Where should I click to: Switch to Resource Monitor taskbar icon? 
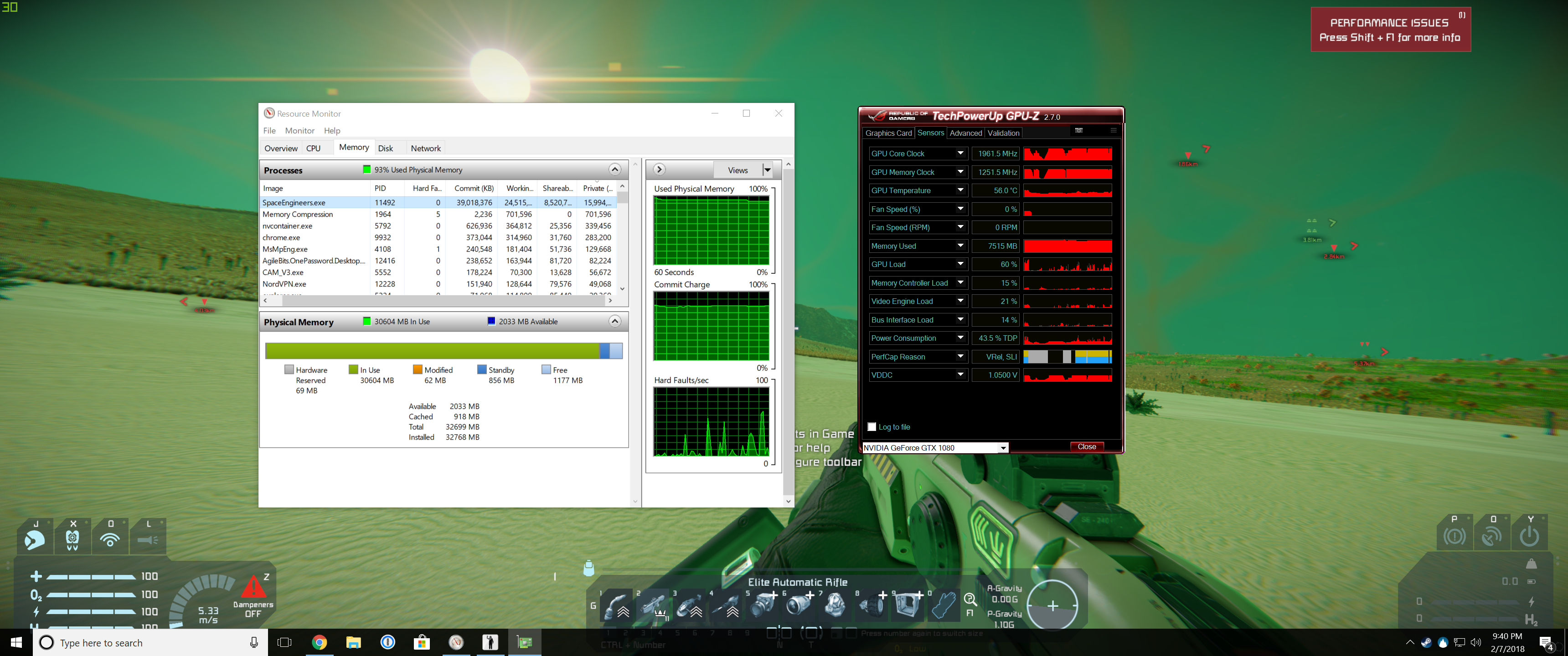pyautogui.click(x=456, y=643)
